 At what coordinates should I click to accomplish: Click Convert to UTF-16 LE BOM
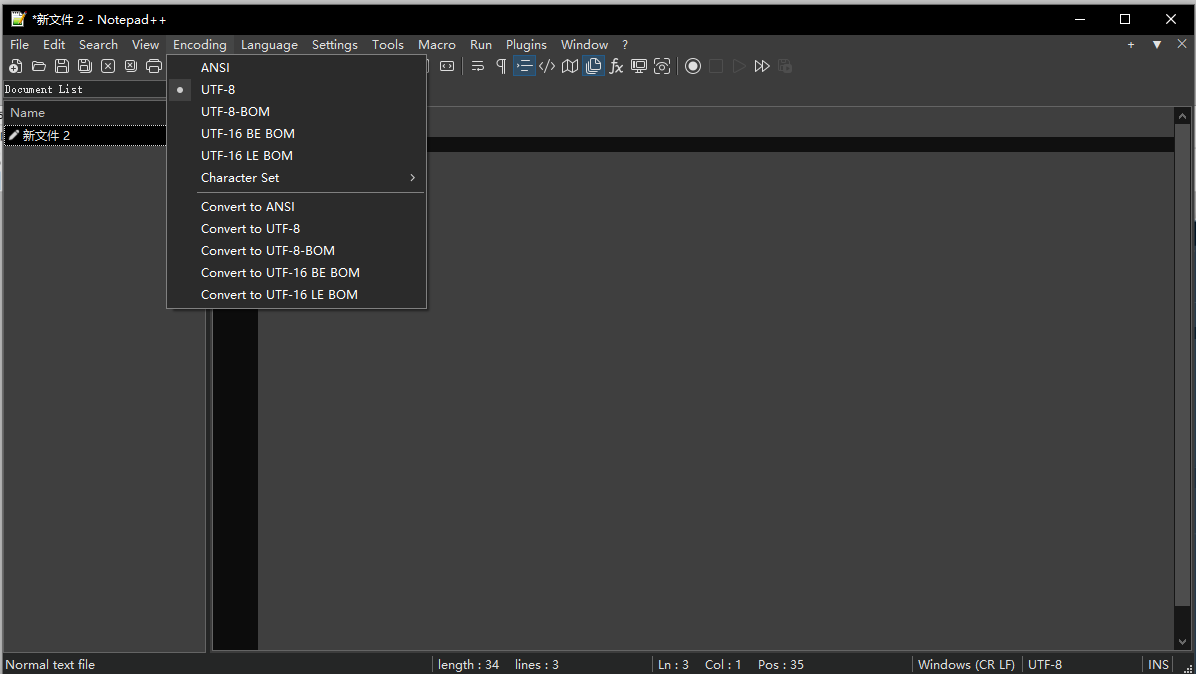296,295
